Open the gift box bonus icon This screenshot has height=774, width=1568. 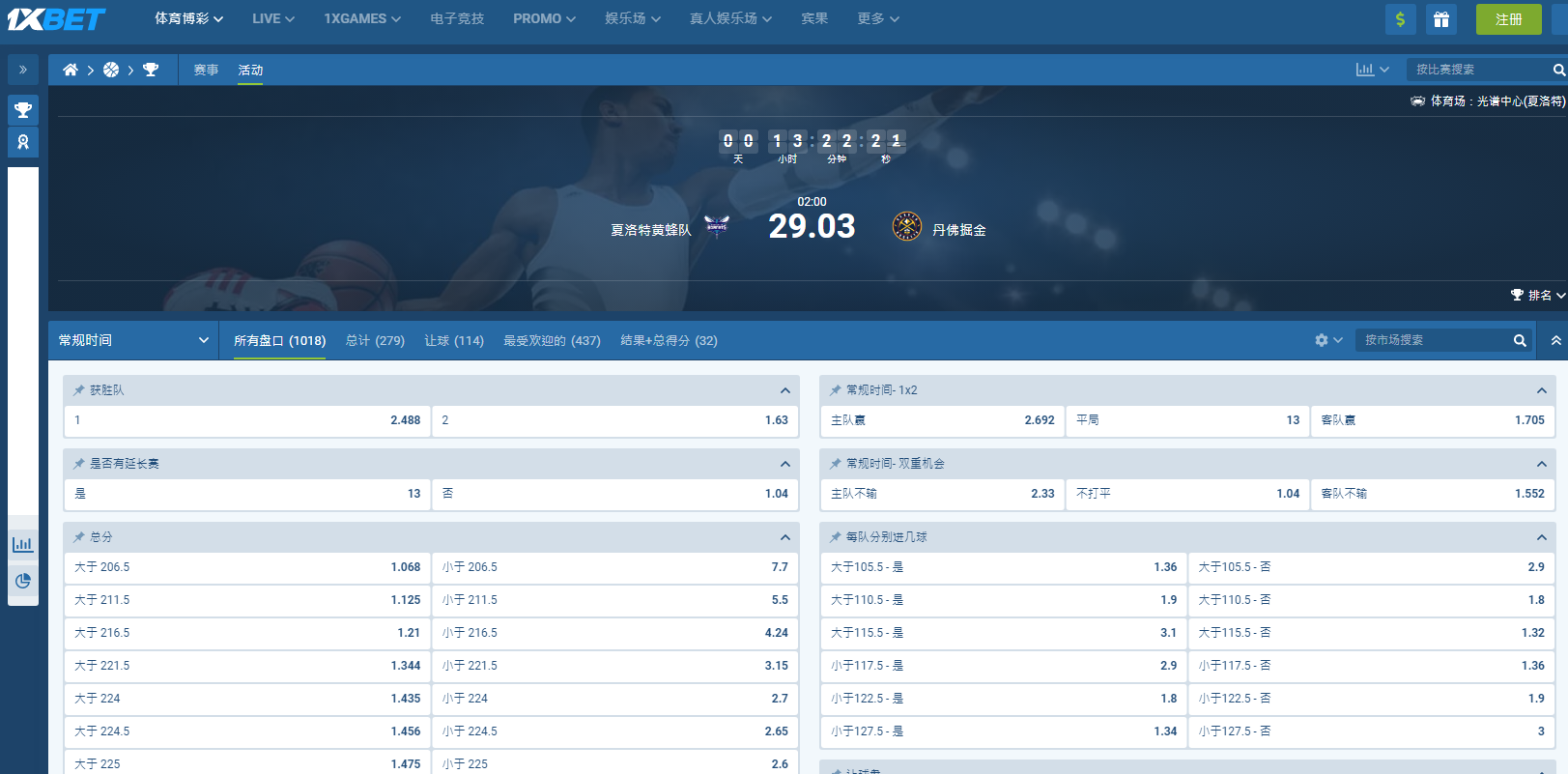click(x=1440, y=19)
